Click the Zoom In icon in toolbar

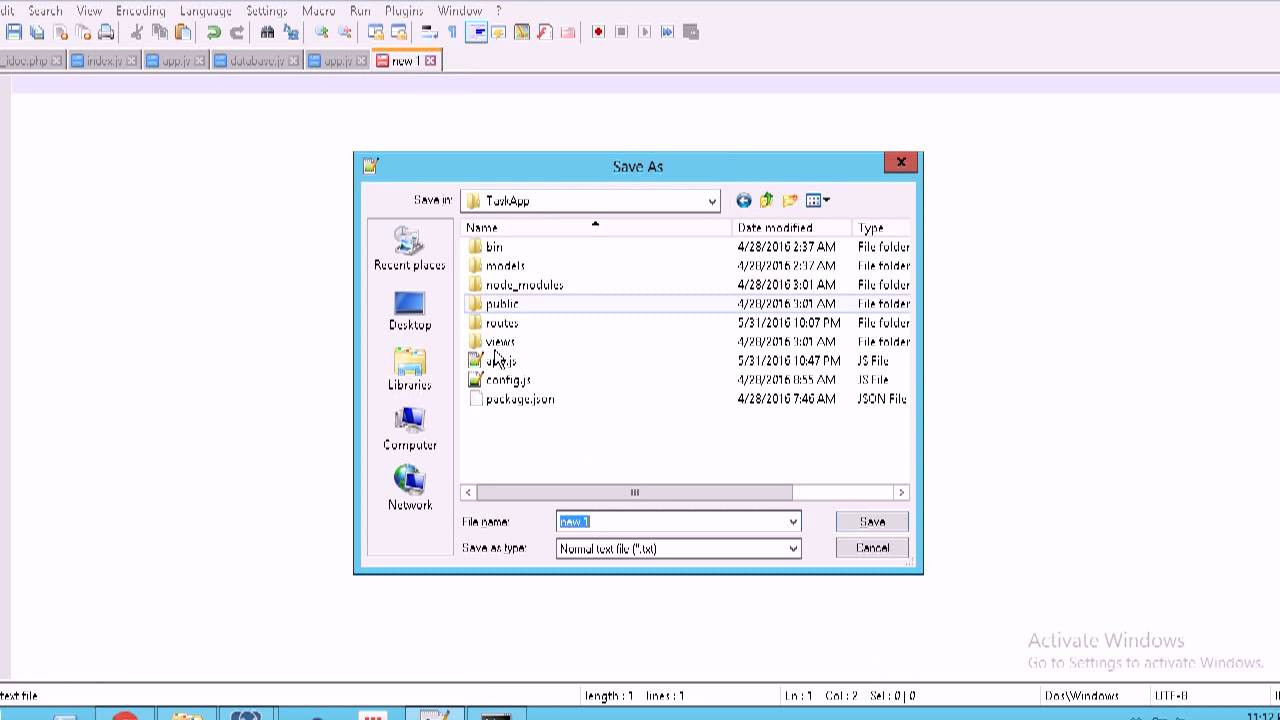point(322,32)
